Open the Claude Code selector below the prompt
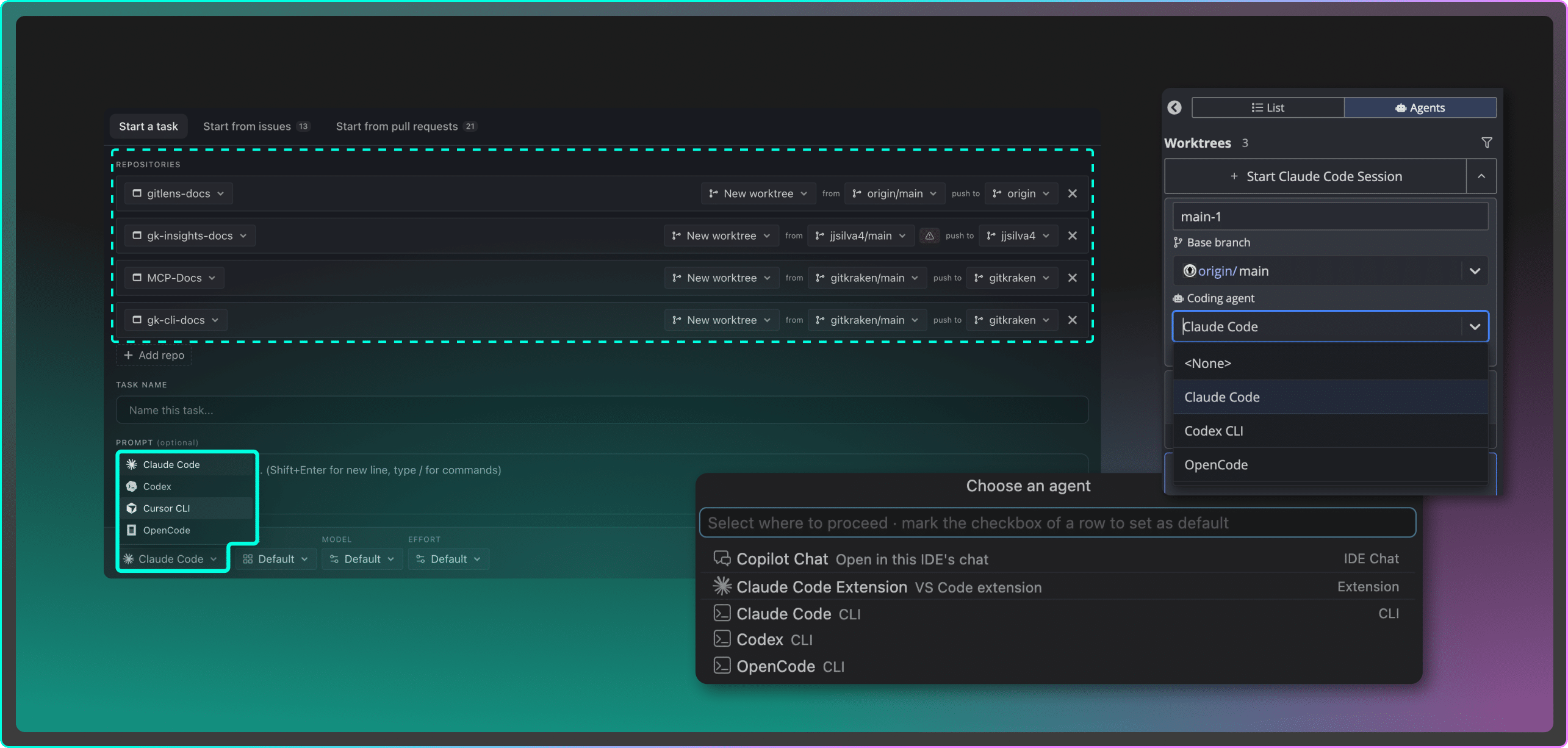The image size is (1568, 748). click(x=171, y=559)
